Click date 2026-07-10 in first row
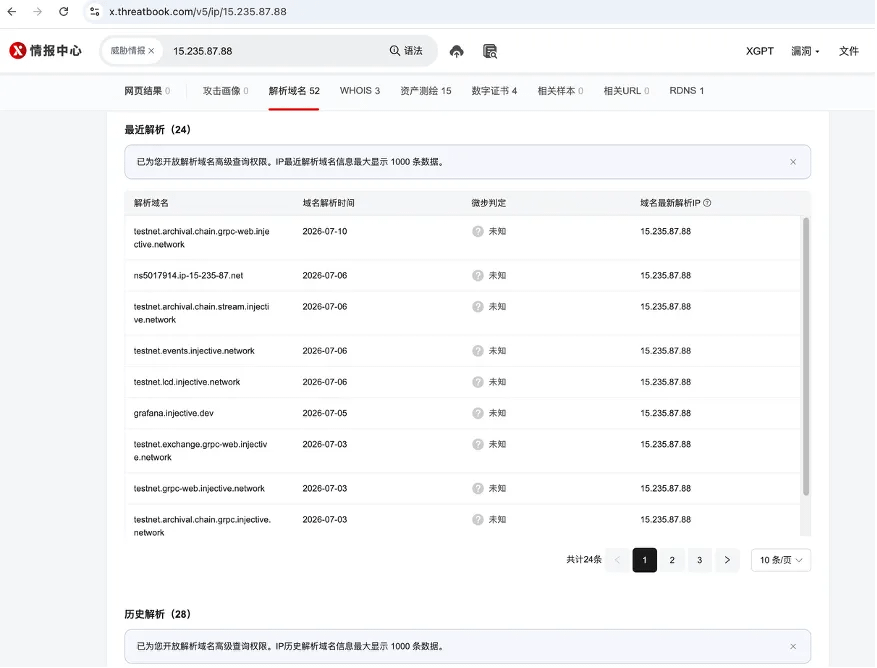 point(325,232)
